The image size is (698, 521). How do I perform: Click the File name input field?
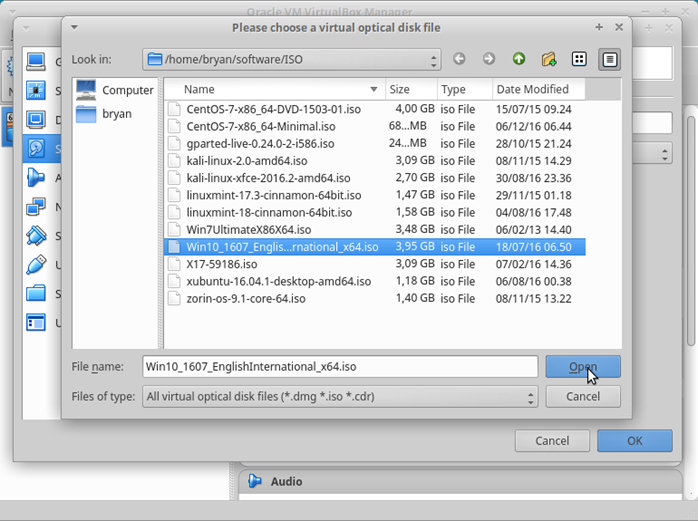(340, 366)
